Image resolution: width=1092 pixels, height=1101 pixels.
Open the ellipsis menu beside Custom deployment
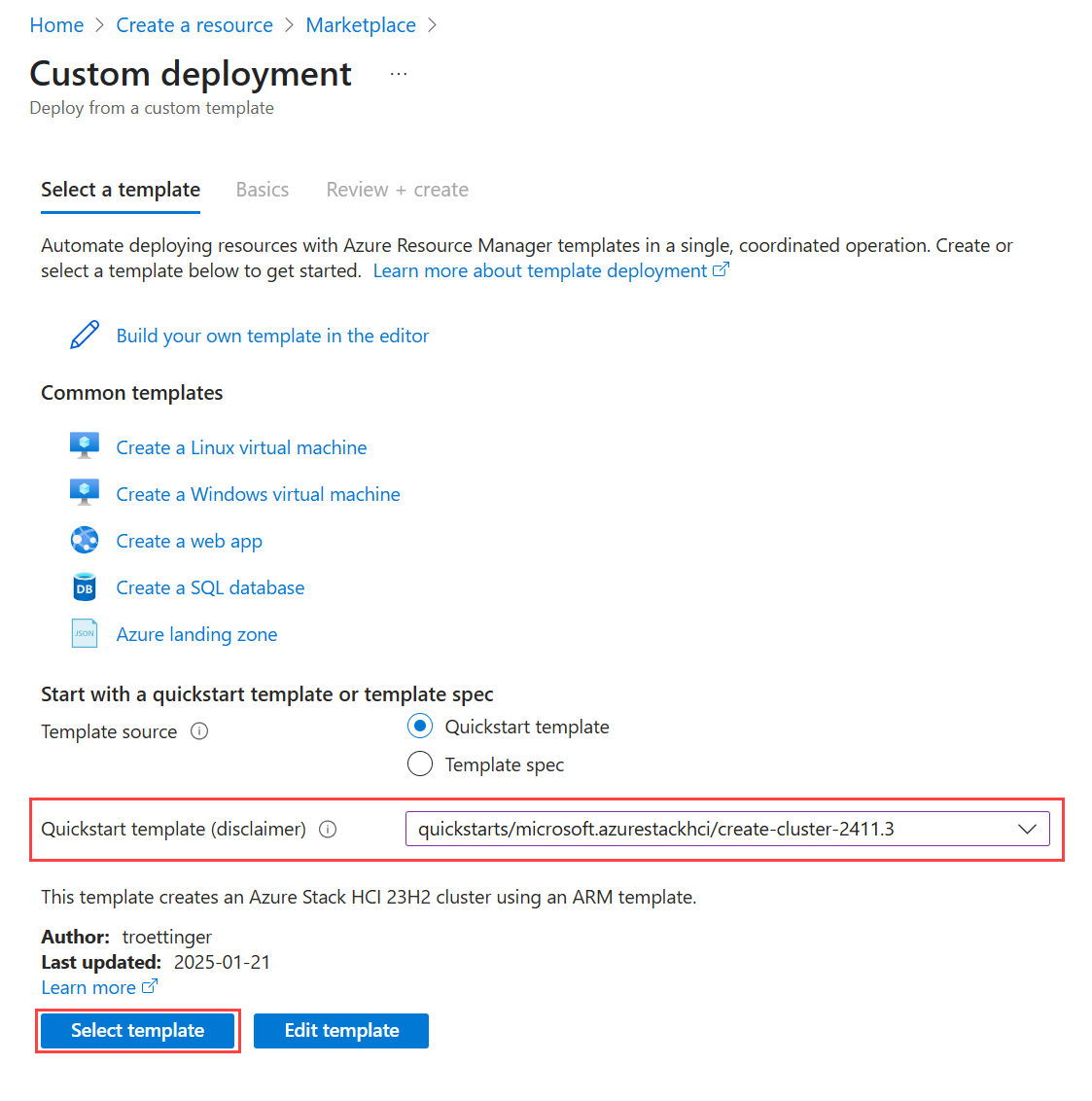click(x=399, y=74)
